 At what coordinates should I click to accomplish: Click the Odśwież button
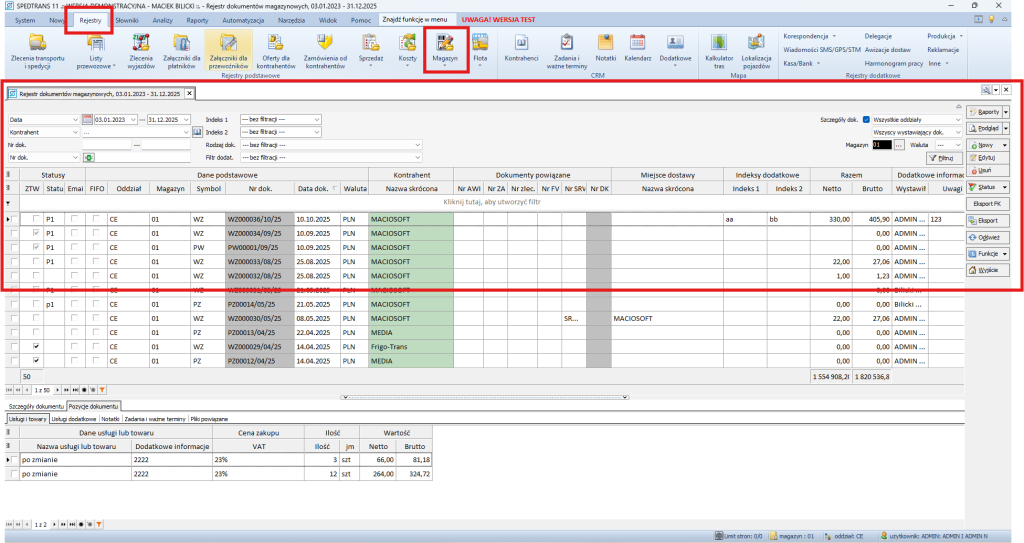[x=986, y=237]
